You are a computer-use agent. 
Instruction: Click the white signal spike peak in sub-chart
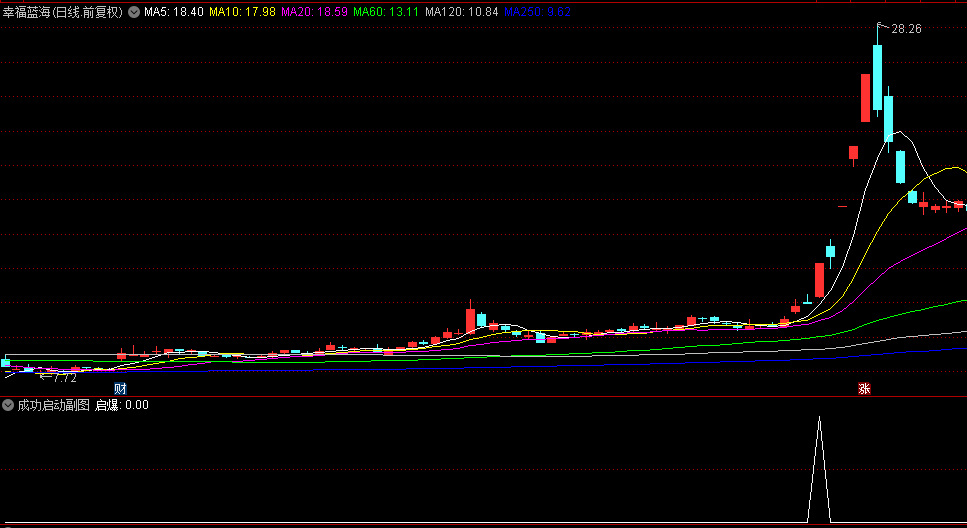coord(819,418)
